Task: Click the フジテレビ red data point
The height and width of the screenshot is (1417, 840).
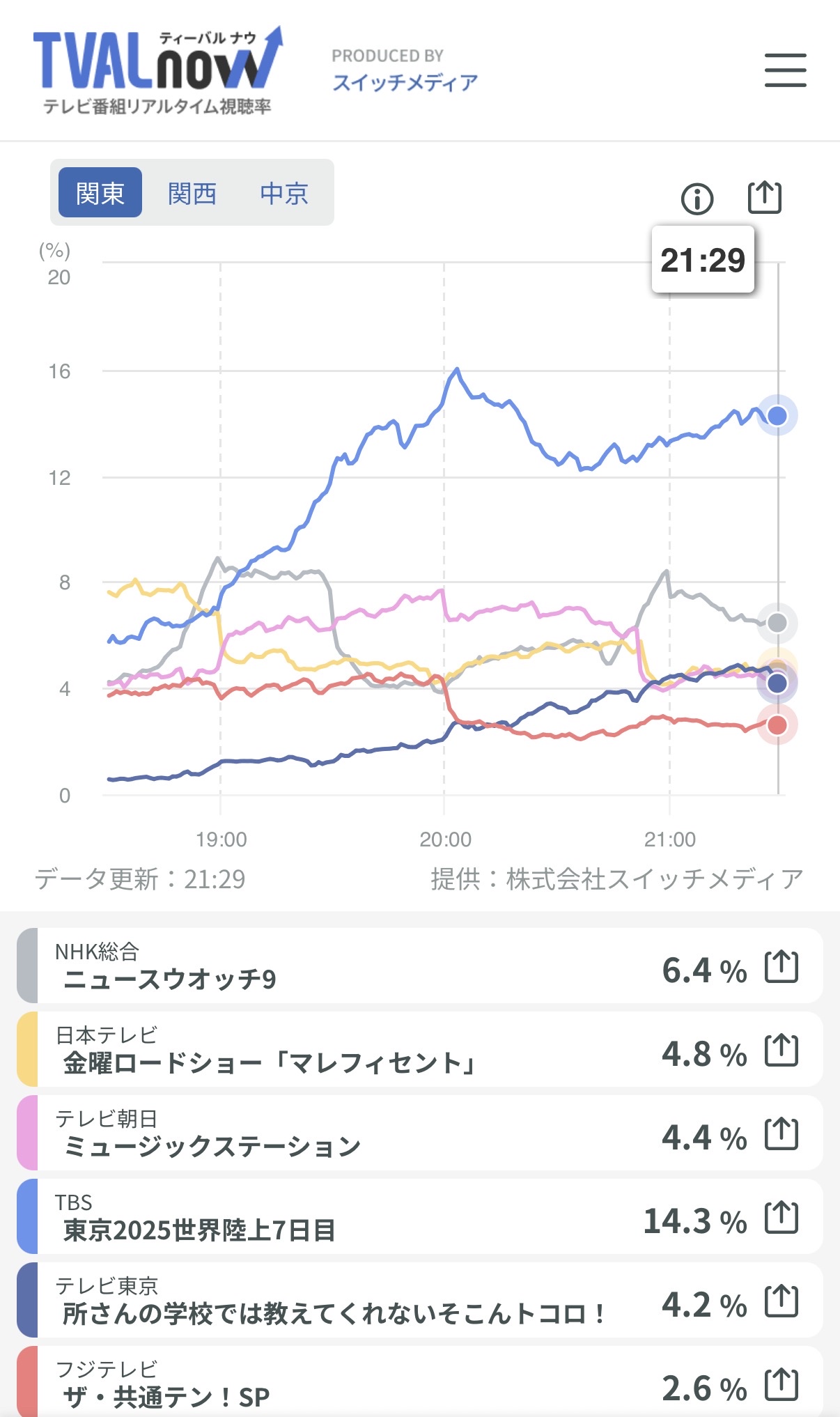Action: click(777, 725)
